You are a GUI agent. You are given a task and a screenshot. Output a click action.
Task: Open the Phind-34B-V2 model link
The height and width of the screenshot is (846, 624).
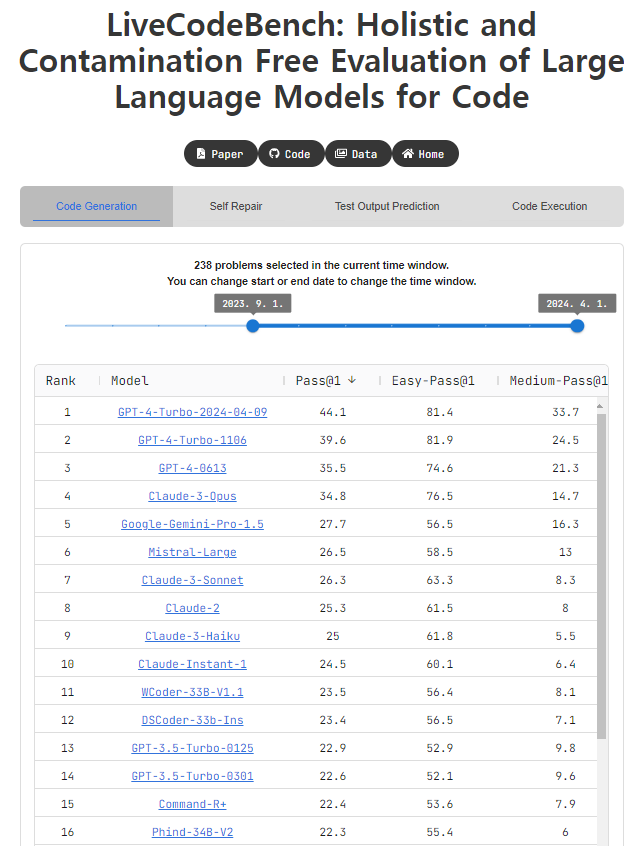(x=193, y=833)
